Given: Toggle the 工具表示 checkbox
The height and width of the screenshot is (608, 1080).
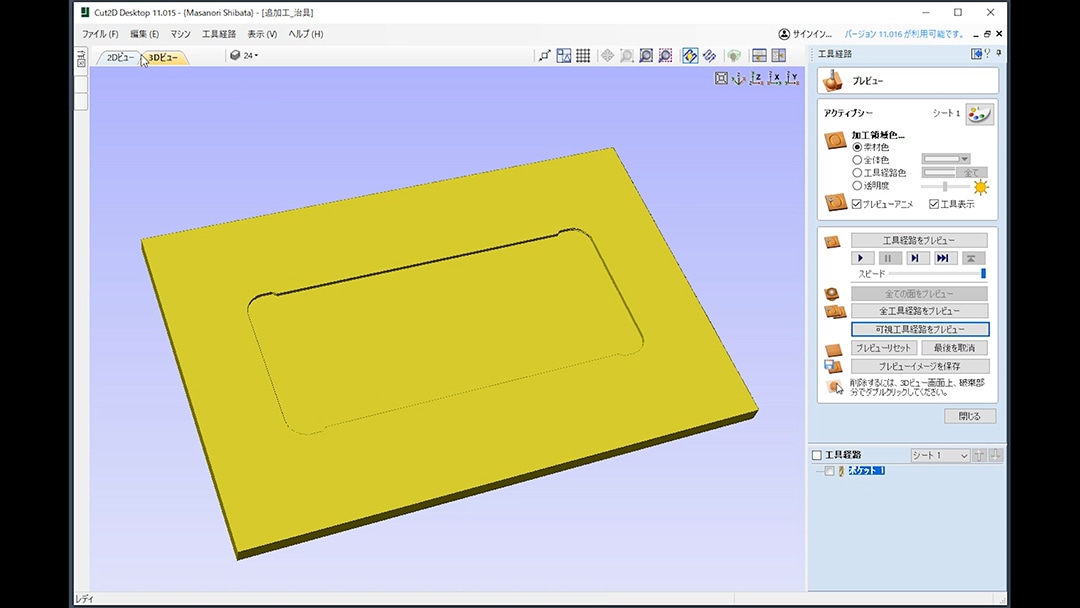Looking at the screenshot, I should [934, 204].
